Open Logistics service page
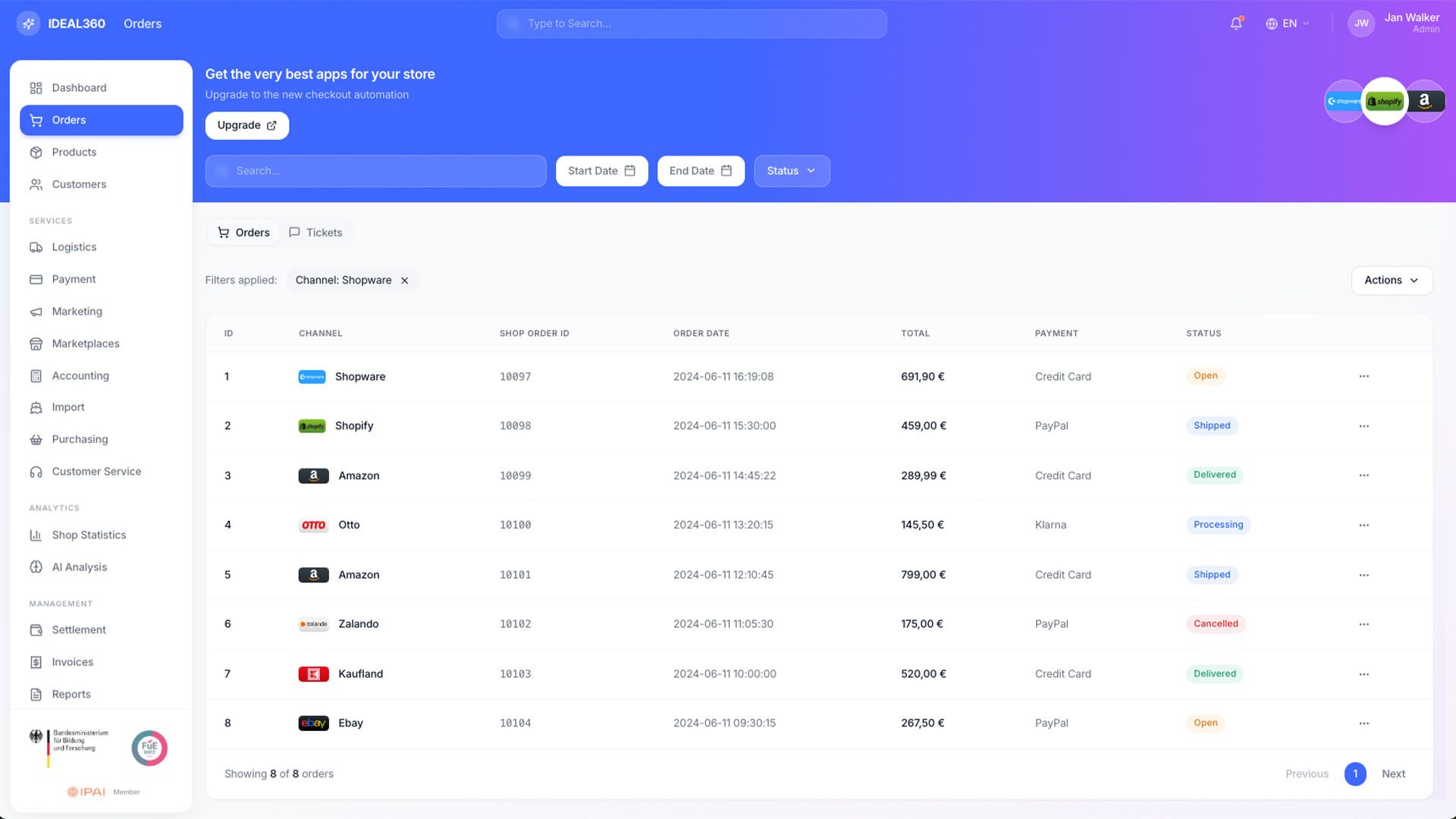The image size is (1456, 819). [x=102, y=247]
